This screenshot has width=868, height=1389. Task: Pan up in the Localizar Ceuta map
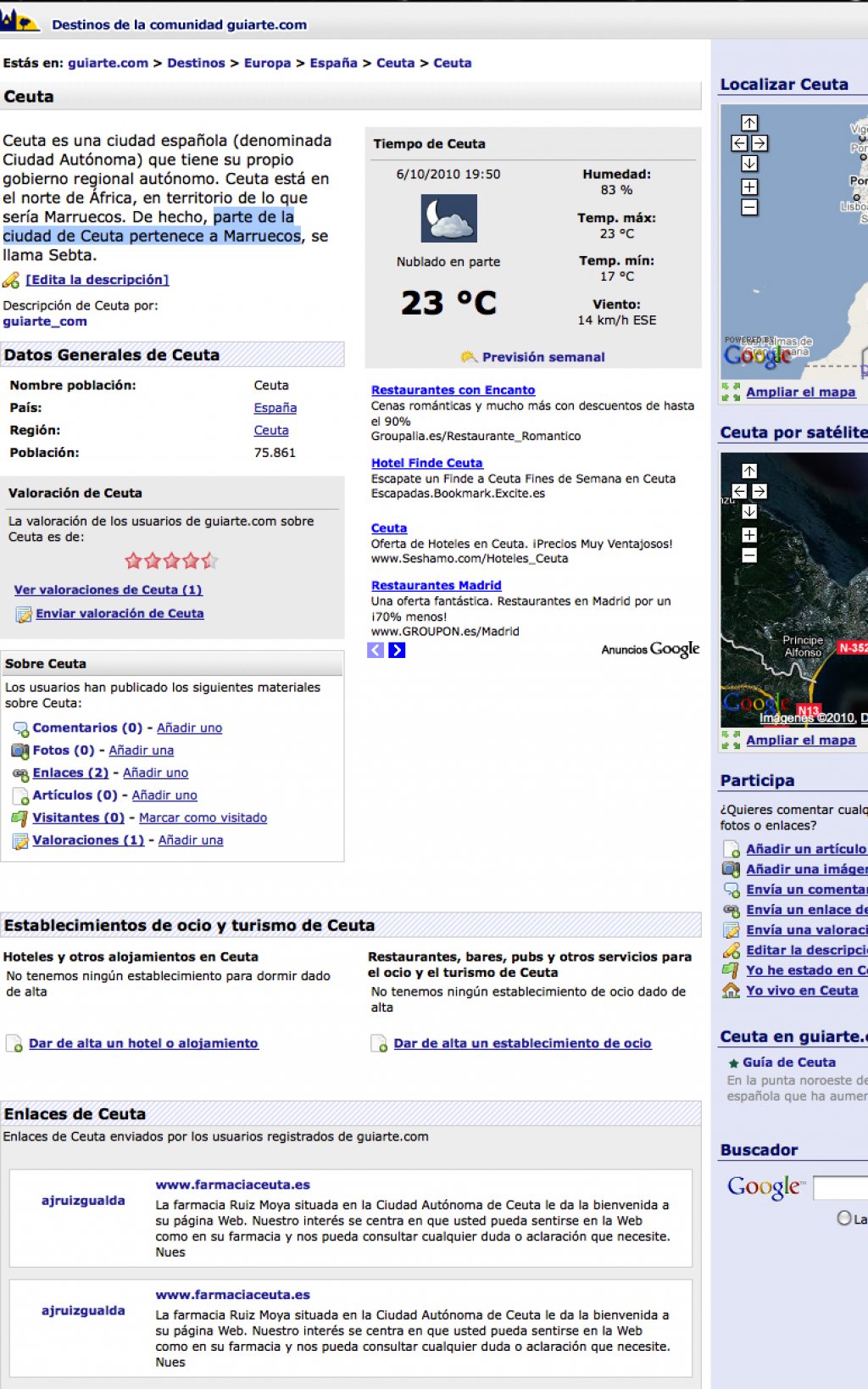pos(749,123)
